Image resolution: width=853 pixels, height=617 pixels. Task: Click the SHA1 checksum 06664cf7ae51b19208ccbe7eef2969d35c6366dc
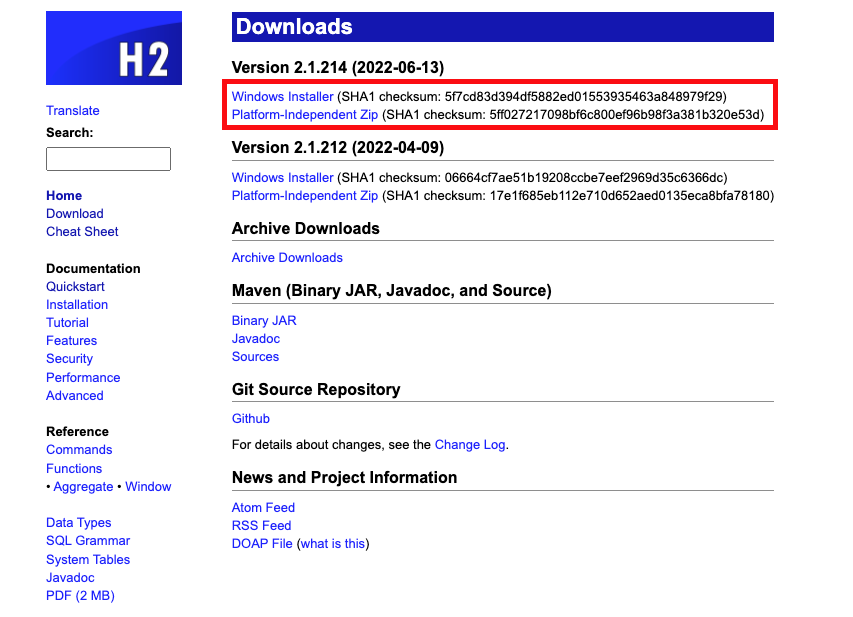pyautogui.click(x=584, y=177)
